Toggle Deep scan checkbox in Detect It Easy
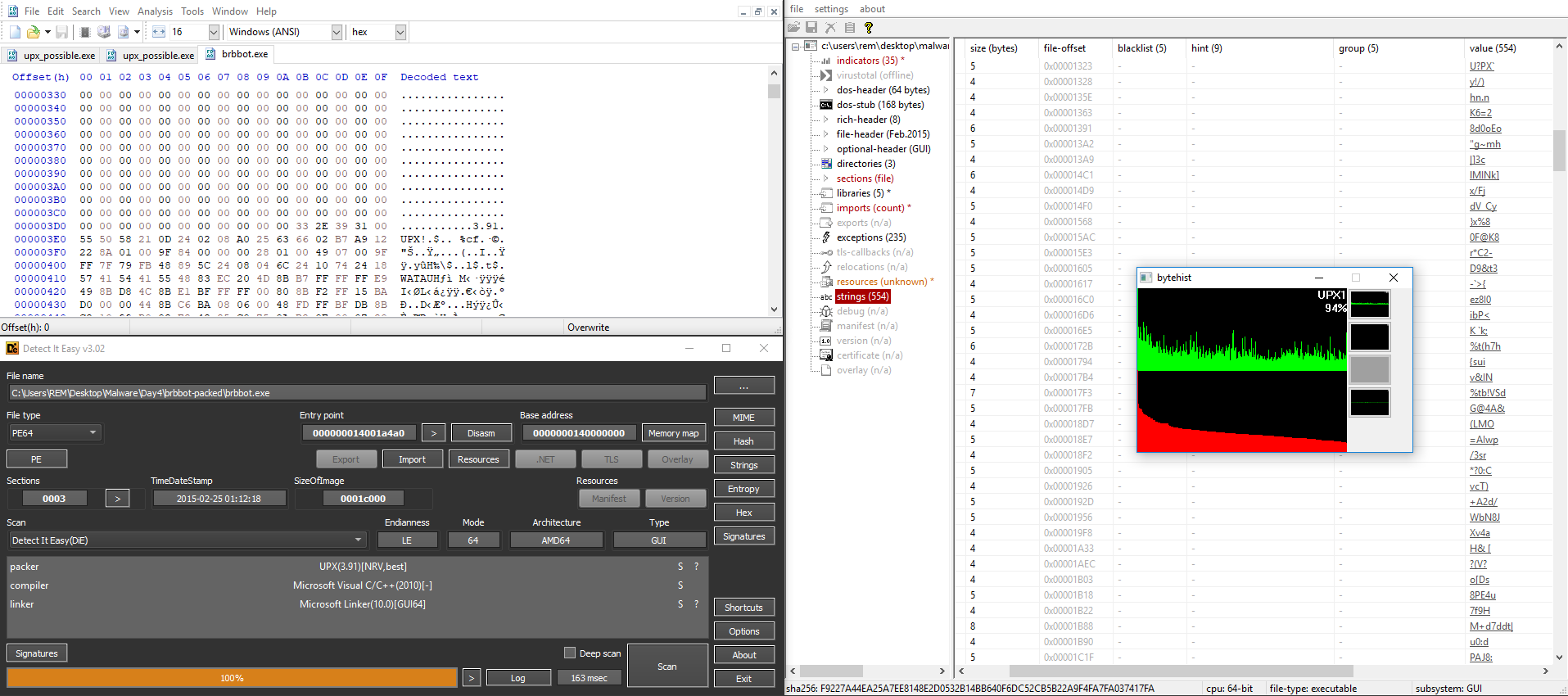This screenshot has width=1568, height=696. click(570, 653)
